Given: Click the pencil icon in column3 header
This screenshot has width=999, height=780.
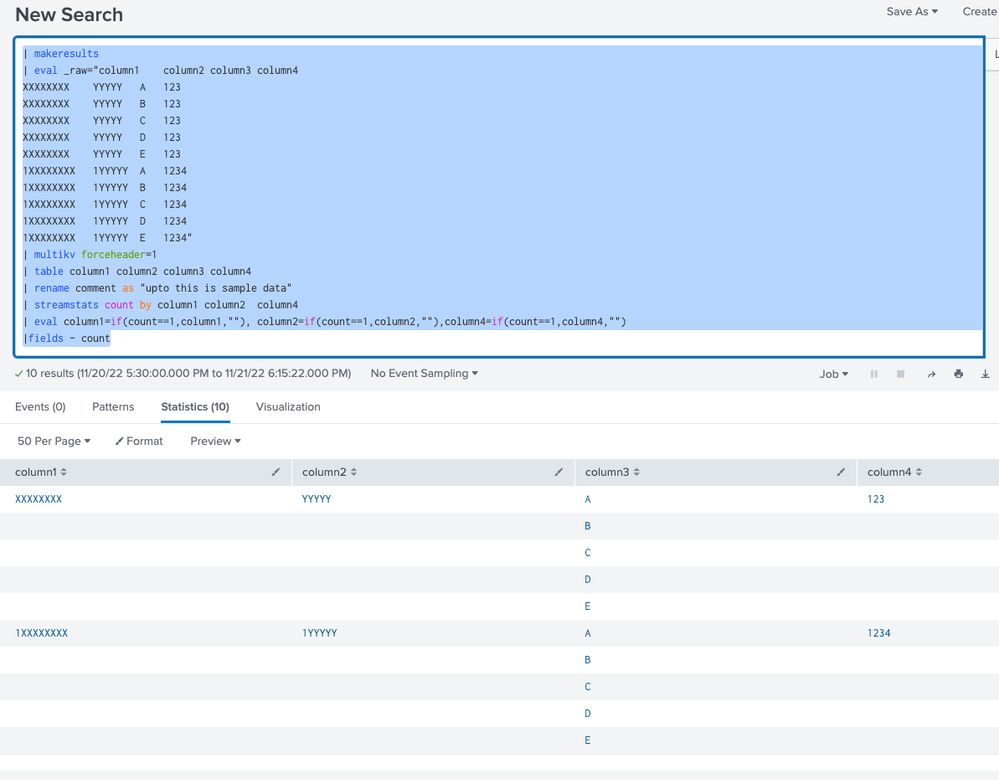Looking at the screenshot, I should [841, 472].
